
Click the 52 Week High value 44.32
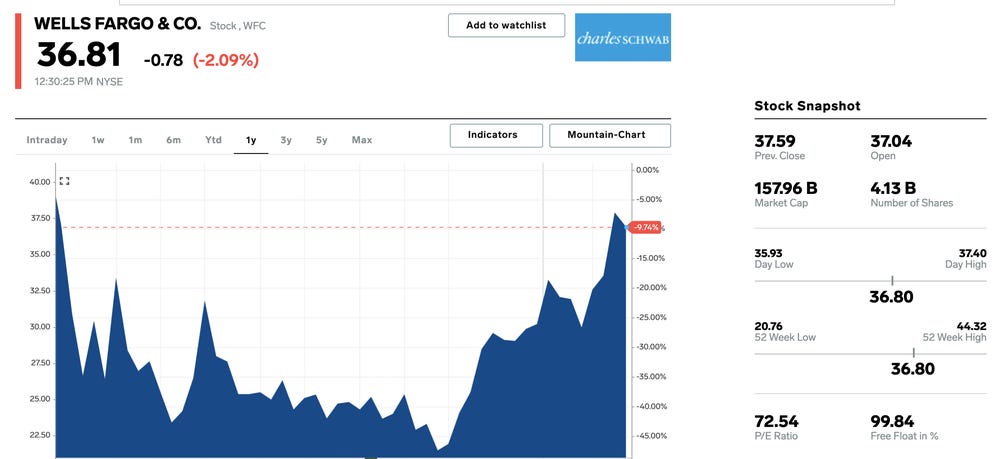971,326
